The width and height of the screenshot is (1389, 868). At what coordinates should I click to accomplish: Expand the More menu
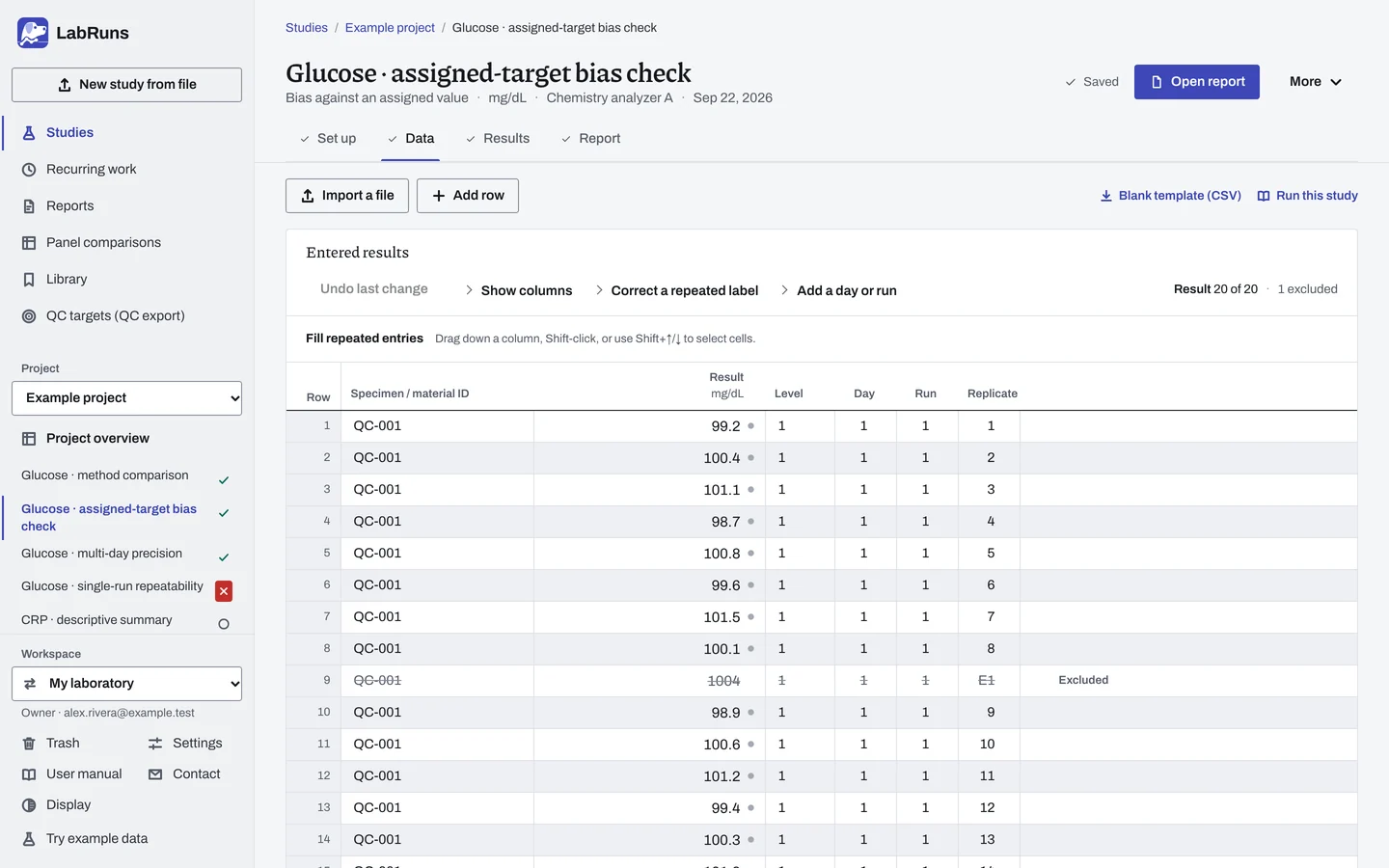(1316, 82)
